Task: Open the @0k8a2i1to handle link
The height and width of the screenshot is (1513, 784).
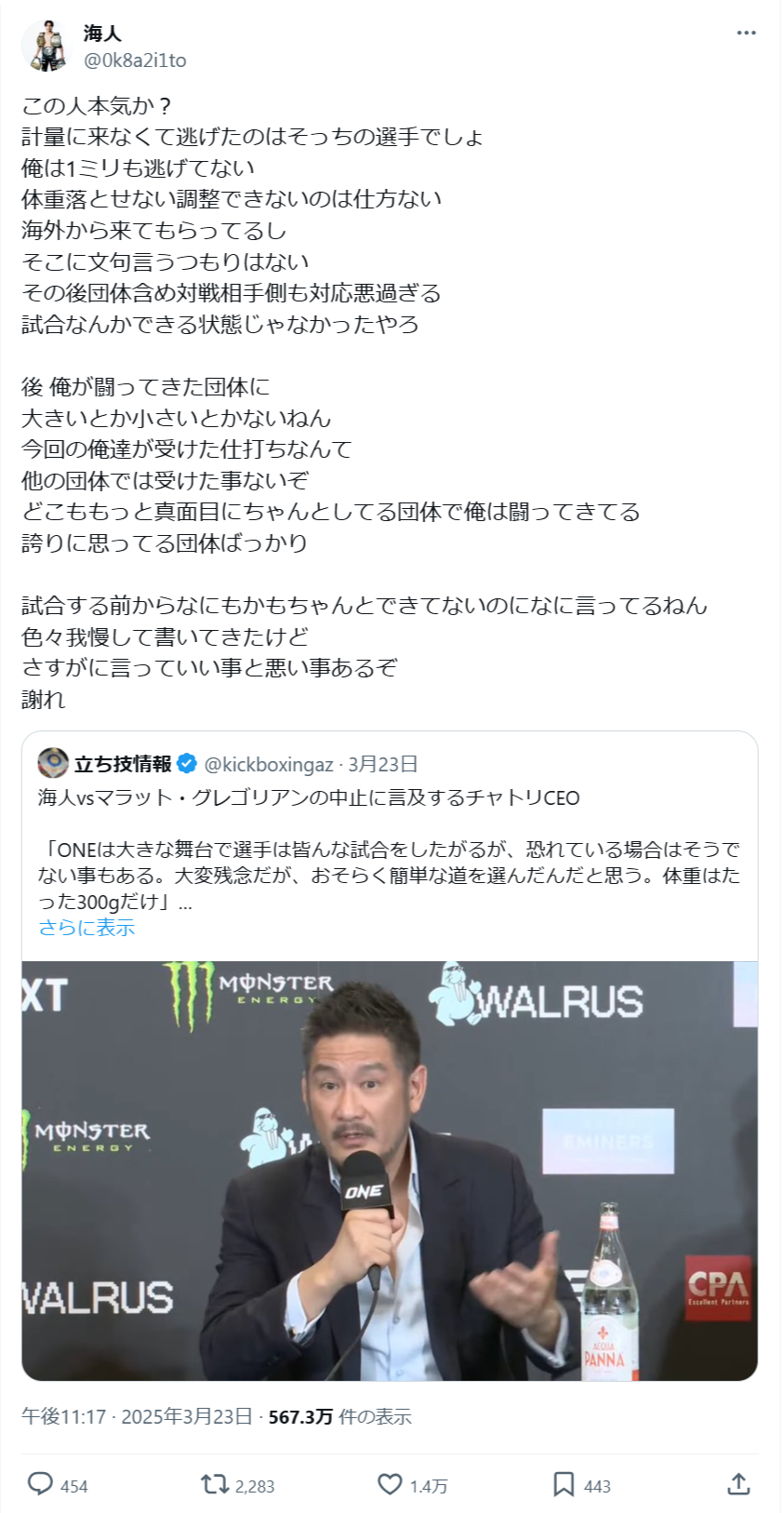Action: point(135,60)
